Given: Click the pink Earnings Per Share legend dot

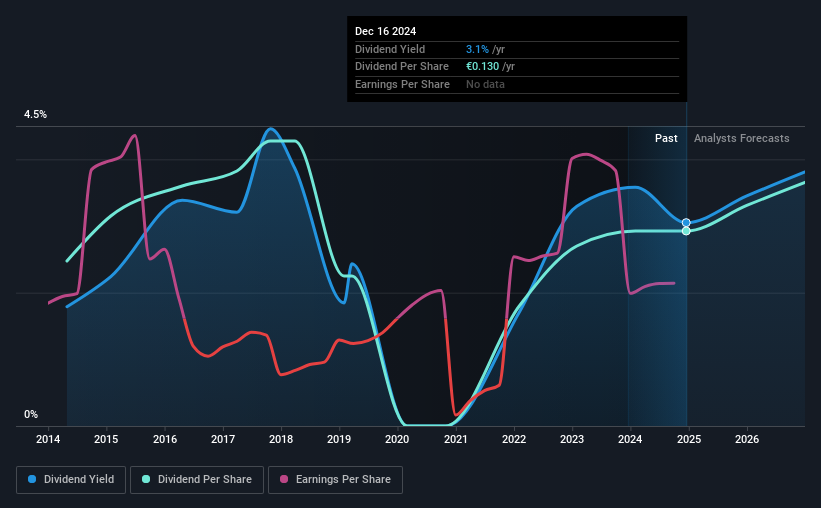Looking at the screenshot, I should (x=284, y=479).
